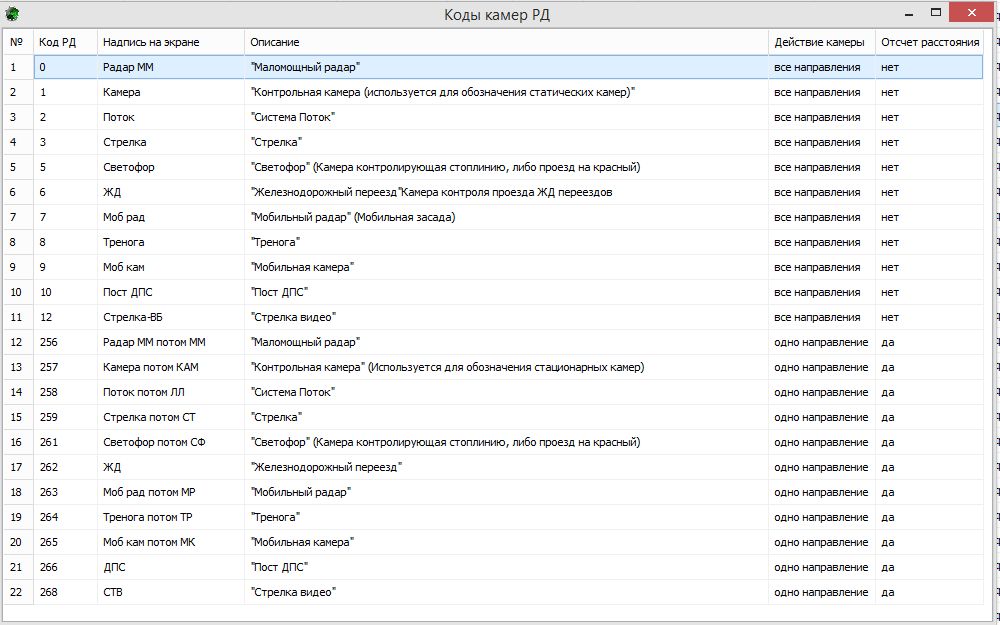
Task: Click the application icon in the title bar
Action: 12,14
